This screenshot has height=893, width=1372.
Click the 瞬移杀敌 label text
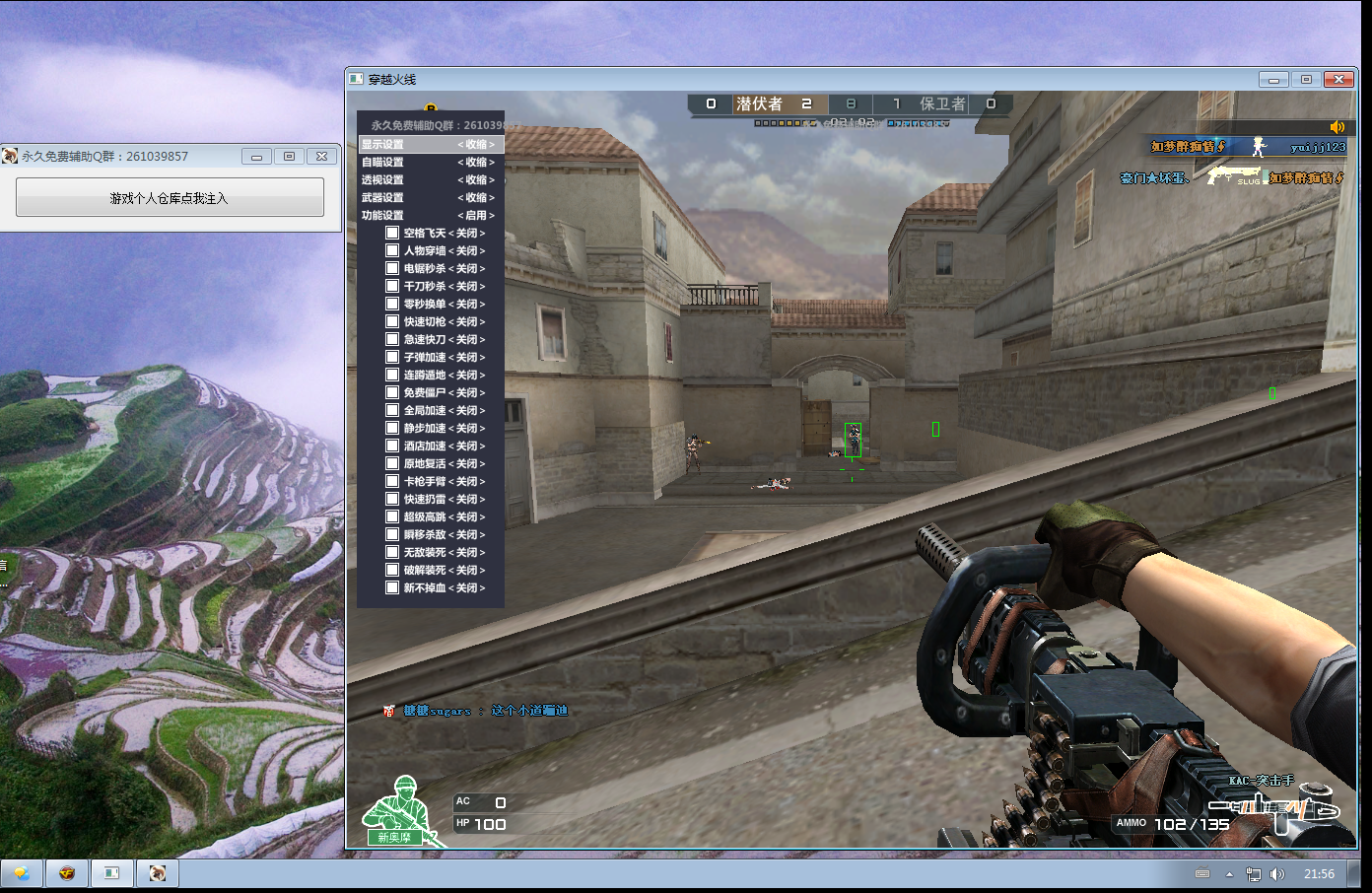point(425,535)
